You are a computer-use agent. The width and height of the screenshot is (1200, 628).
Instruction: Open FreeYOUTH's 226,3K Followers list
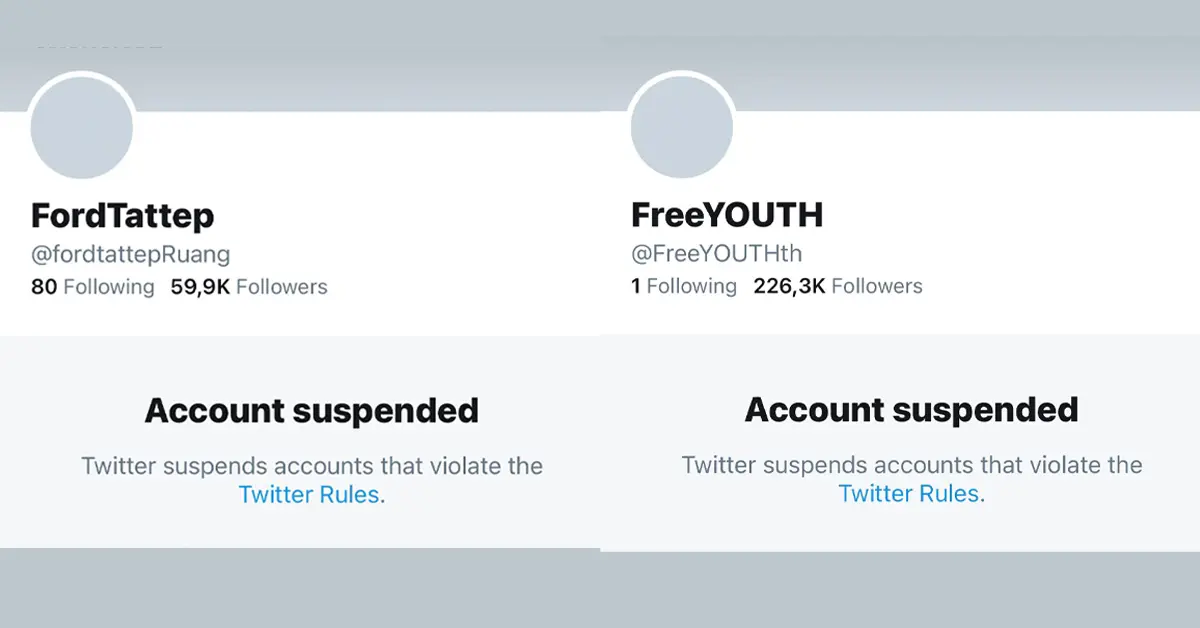click(x=838, y=287)
